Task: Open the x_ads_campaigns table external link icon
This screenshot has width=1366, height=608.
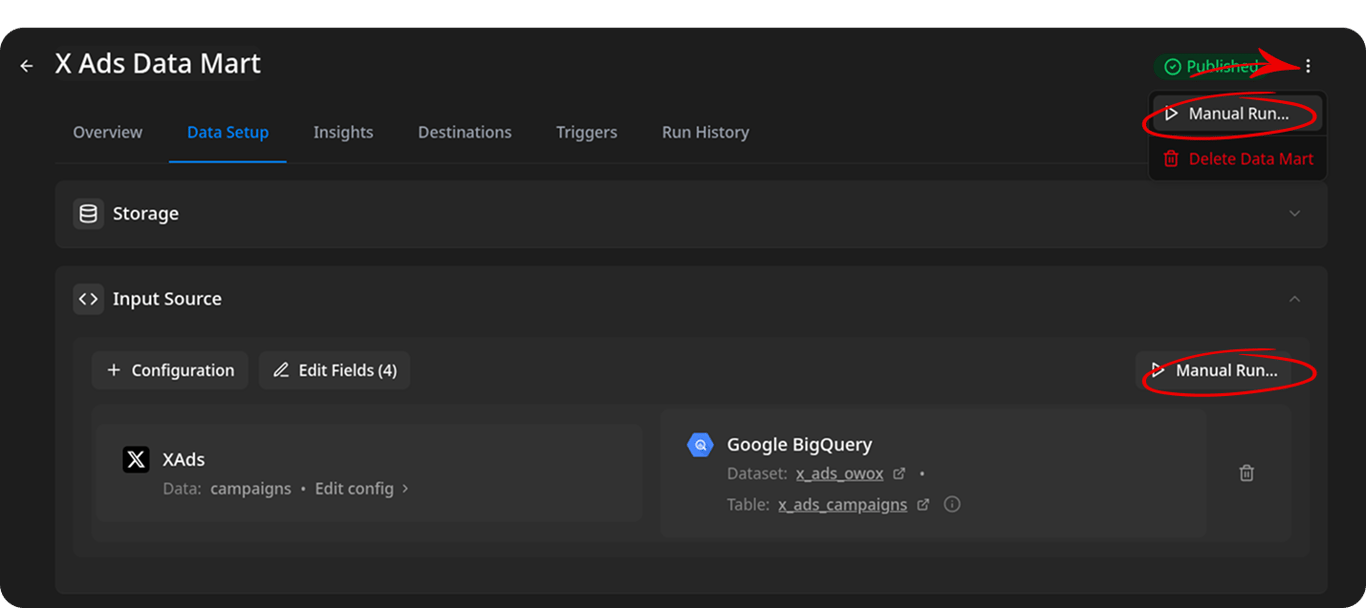Action: (923, 505)
